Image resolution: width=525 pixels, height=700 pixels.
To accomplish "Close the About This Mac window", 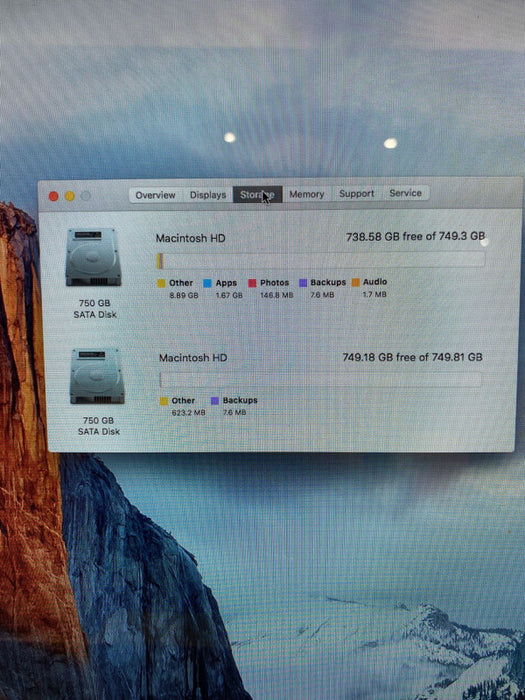I will point(54,196).
